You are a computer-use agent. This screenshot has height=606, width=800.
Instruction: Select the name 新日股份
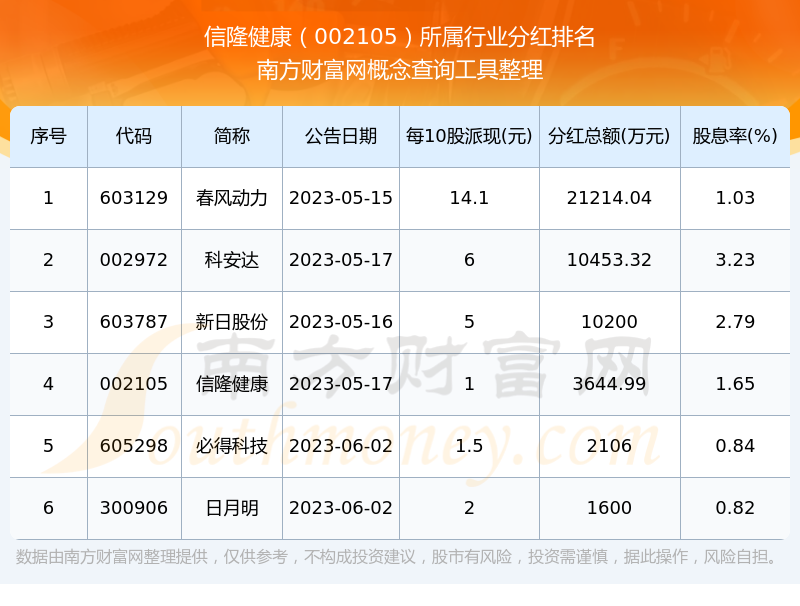[232, 322]
